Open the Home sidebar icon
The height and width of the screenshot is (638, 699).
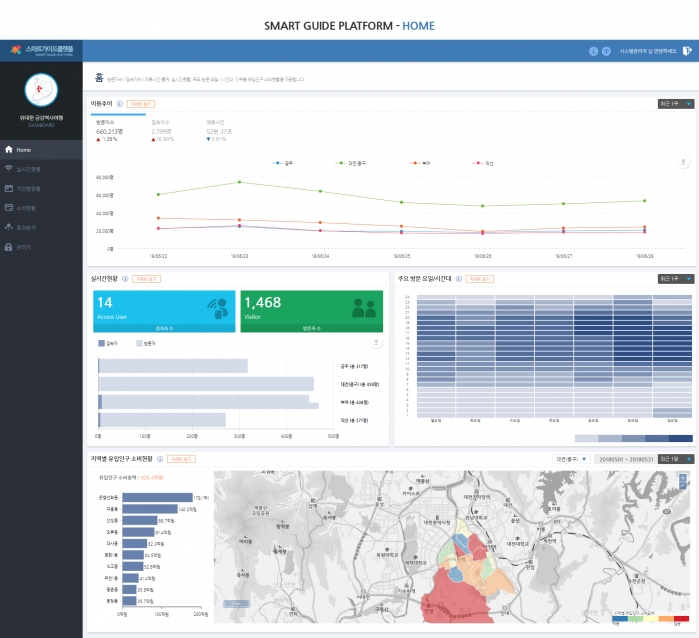[x=9, y=150]
